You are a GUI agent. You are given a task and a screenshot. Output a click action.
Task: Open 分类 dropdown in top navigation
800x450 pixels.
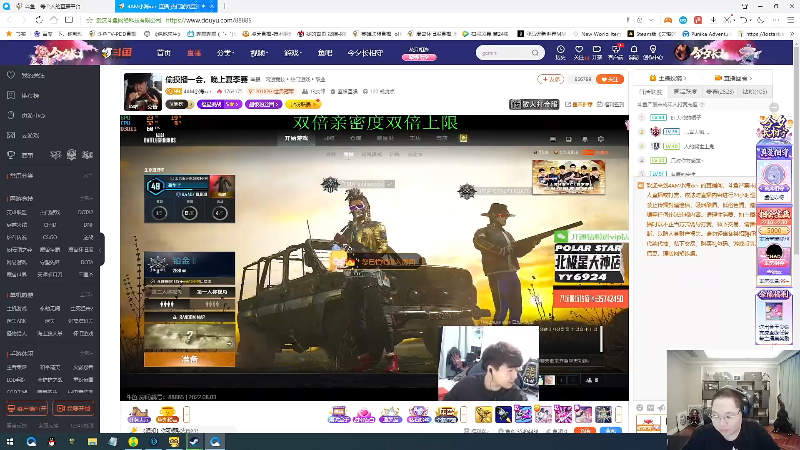(x=225, y=53)
